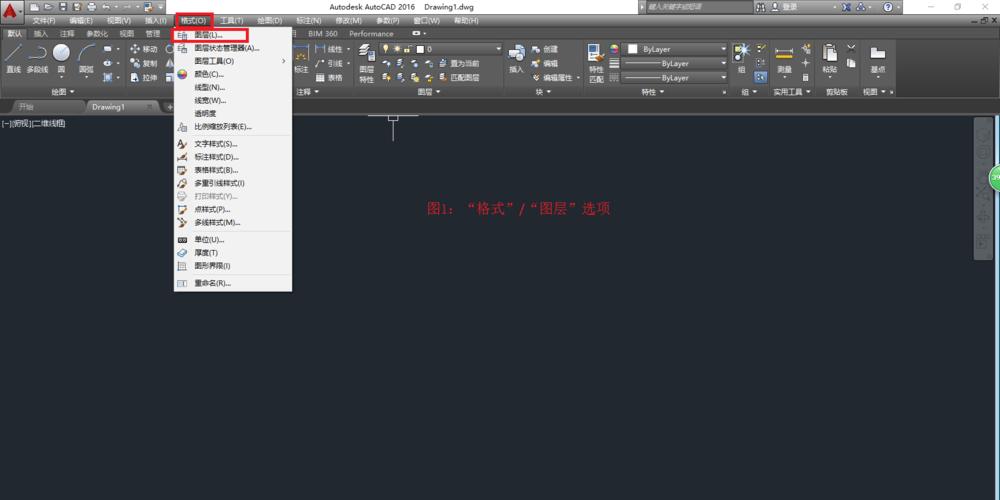Click the 插入 (Insert block) icon

pyautogui.click(x=517, y=59)
